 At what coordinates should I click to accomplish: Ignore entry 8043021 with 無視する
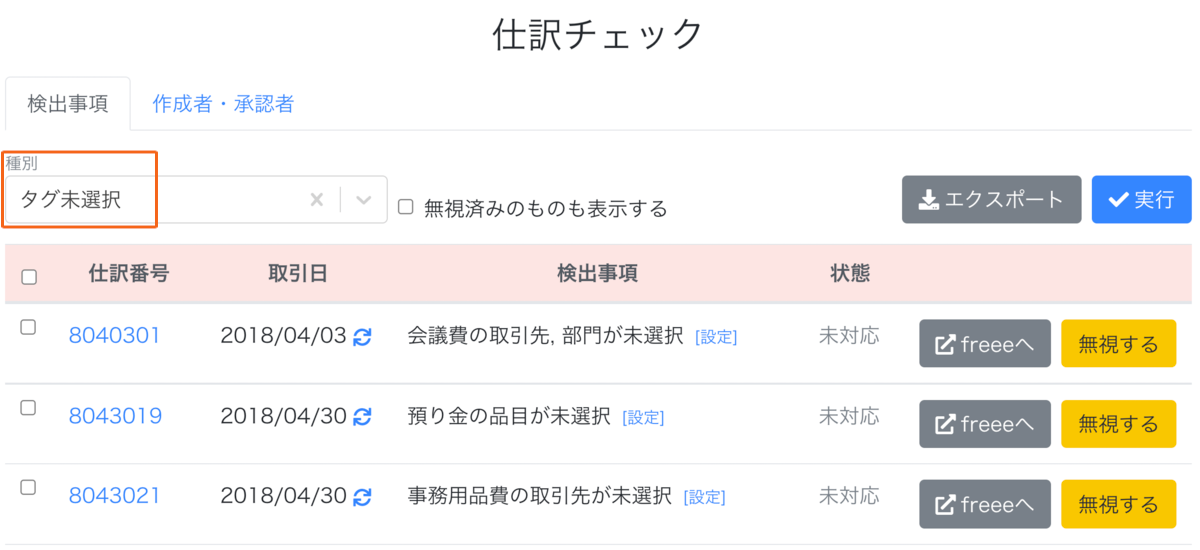pos(1119,504)
